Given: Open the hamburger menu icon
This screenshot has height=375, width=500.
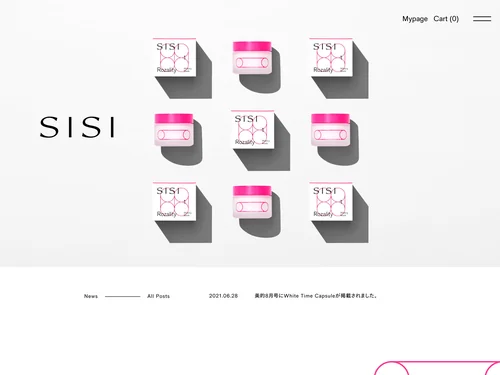Looking at the screenshot, I should coord(482,19).
